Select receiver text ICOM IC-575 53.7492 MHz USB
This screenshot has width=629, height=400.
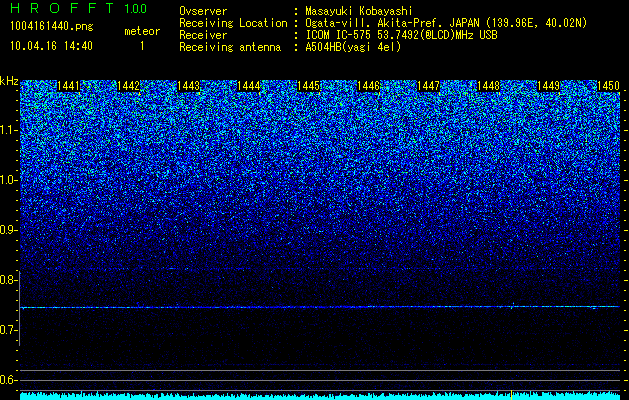(x=402, y=35)
